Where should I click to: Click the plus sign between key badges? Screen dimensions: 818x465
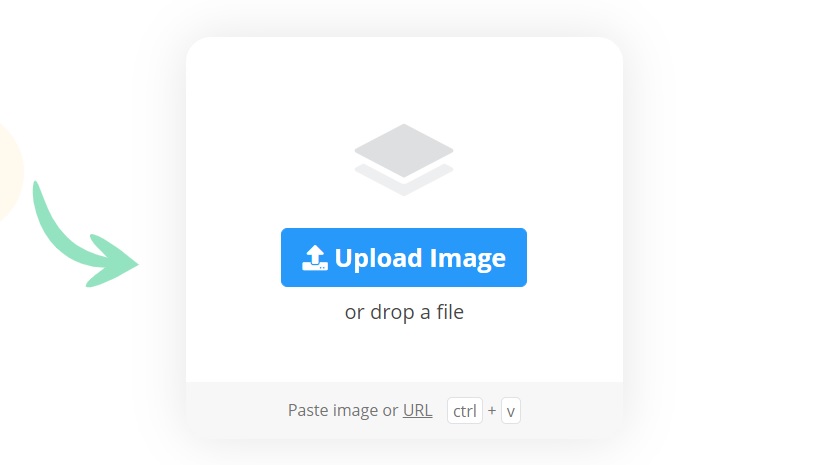click(492, 411)
